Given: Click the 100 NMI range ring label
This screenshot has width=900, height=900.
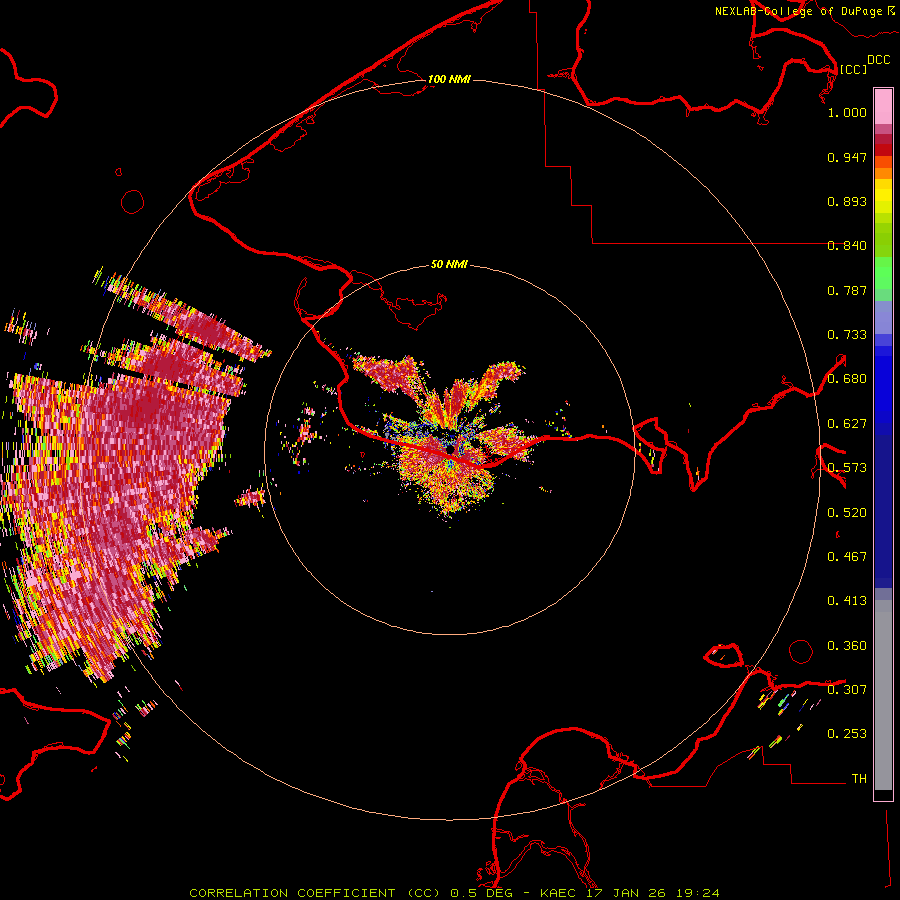Looking at the screenshot, I should [449, 79].
